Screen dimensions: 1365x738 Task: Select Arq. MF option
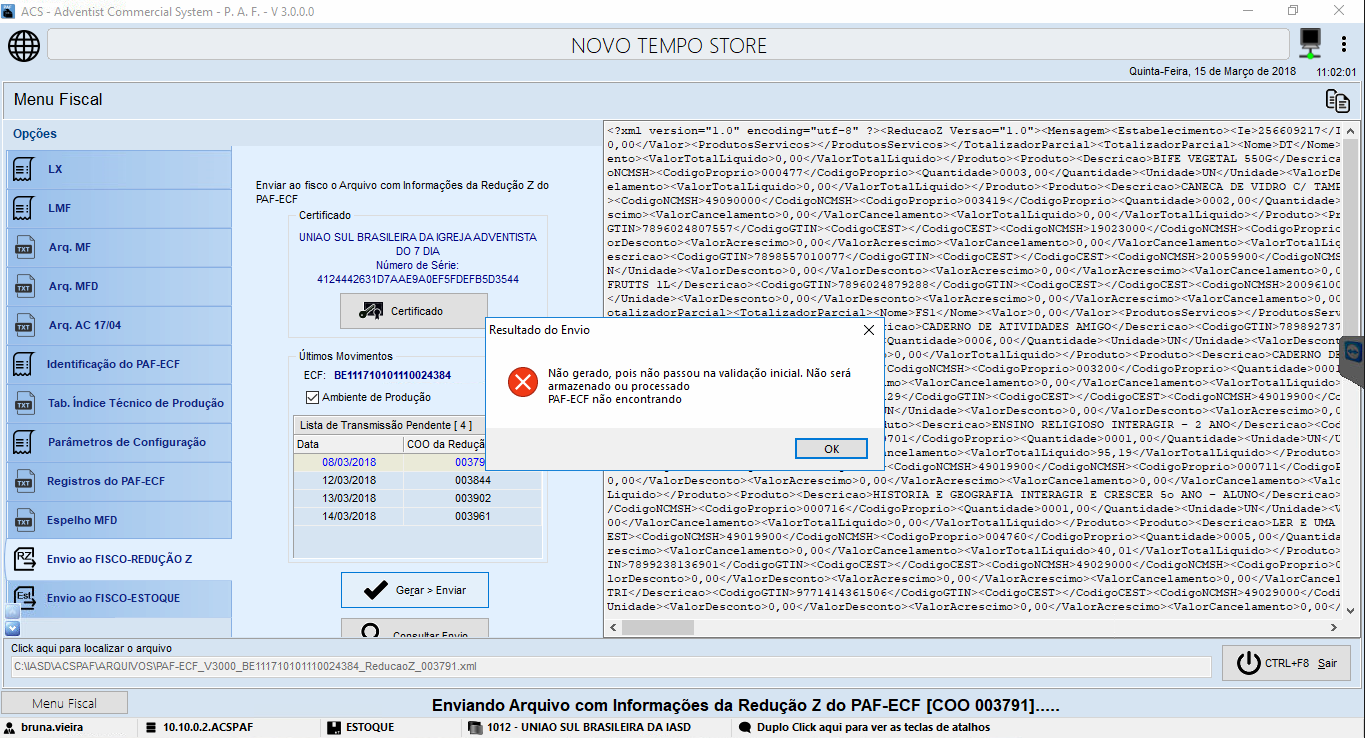[118, 247]
